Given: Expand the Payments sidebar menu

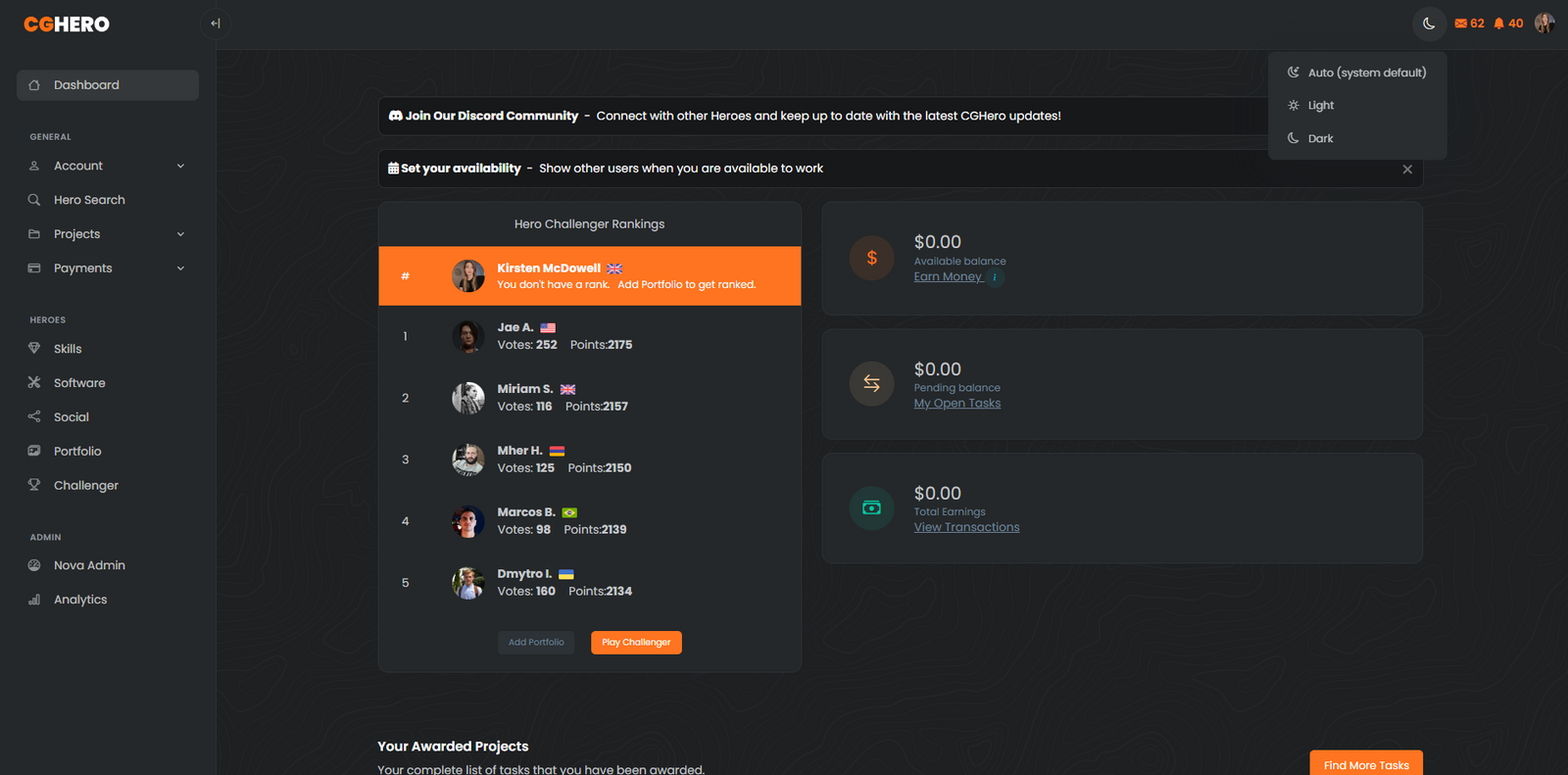Looking at the screenshot, I should point(108,268).
